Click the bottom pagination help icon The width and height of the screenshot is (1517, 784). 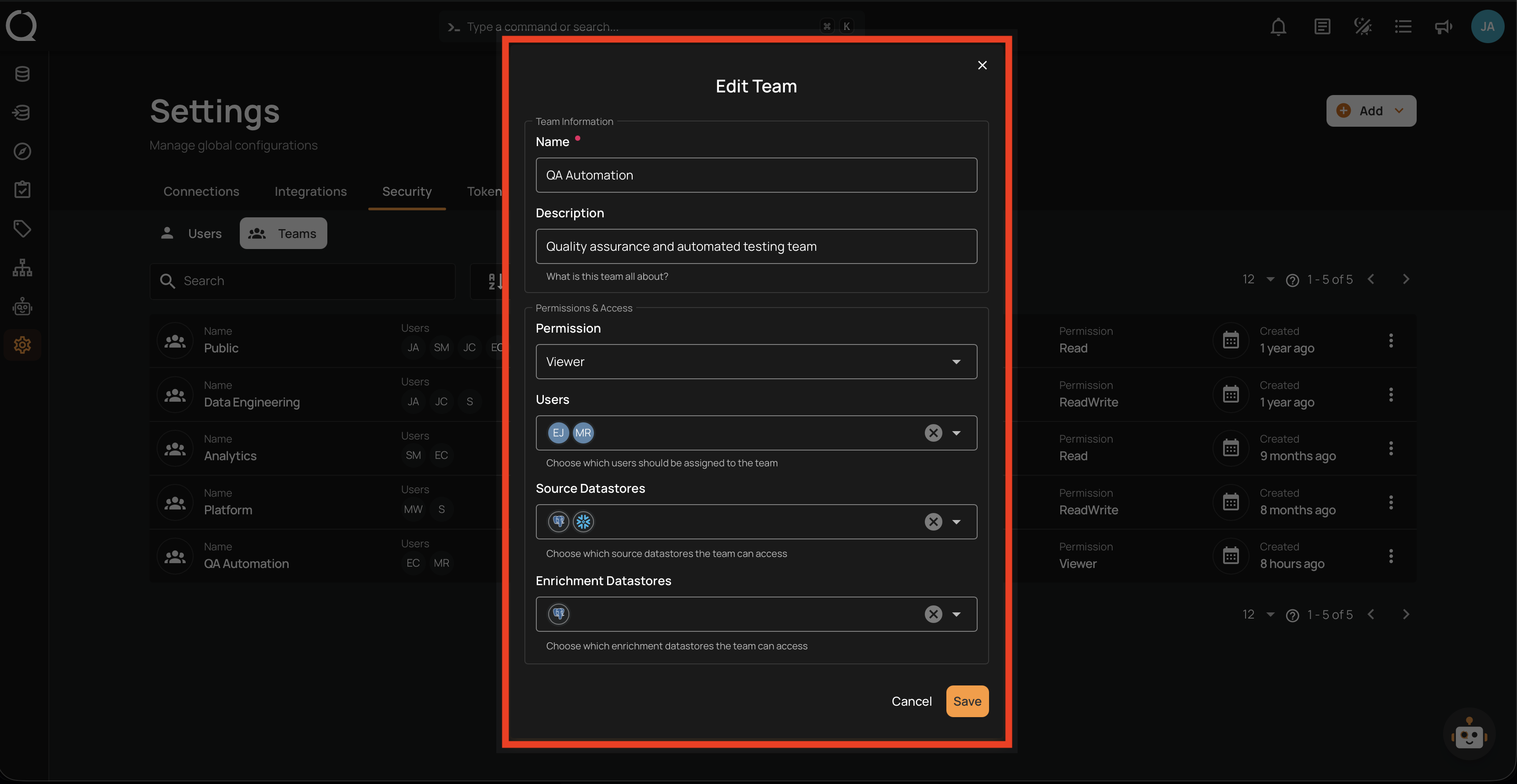(1292, 615)
